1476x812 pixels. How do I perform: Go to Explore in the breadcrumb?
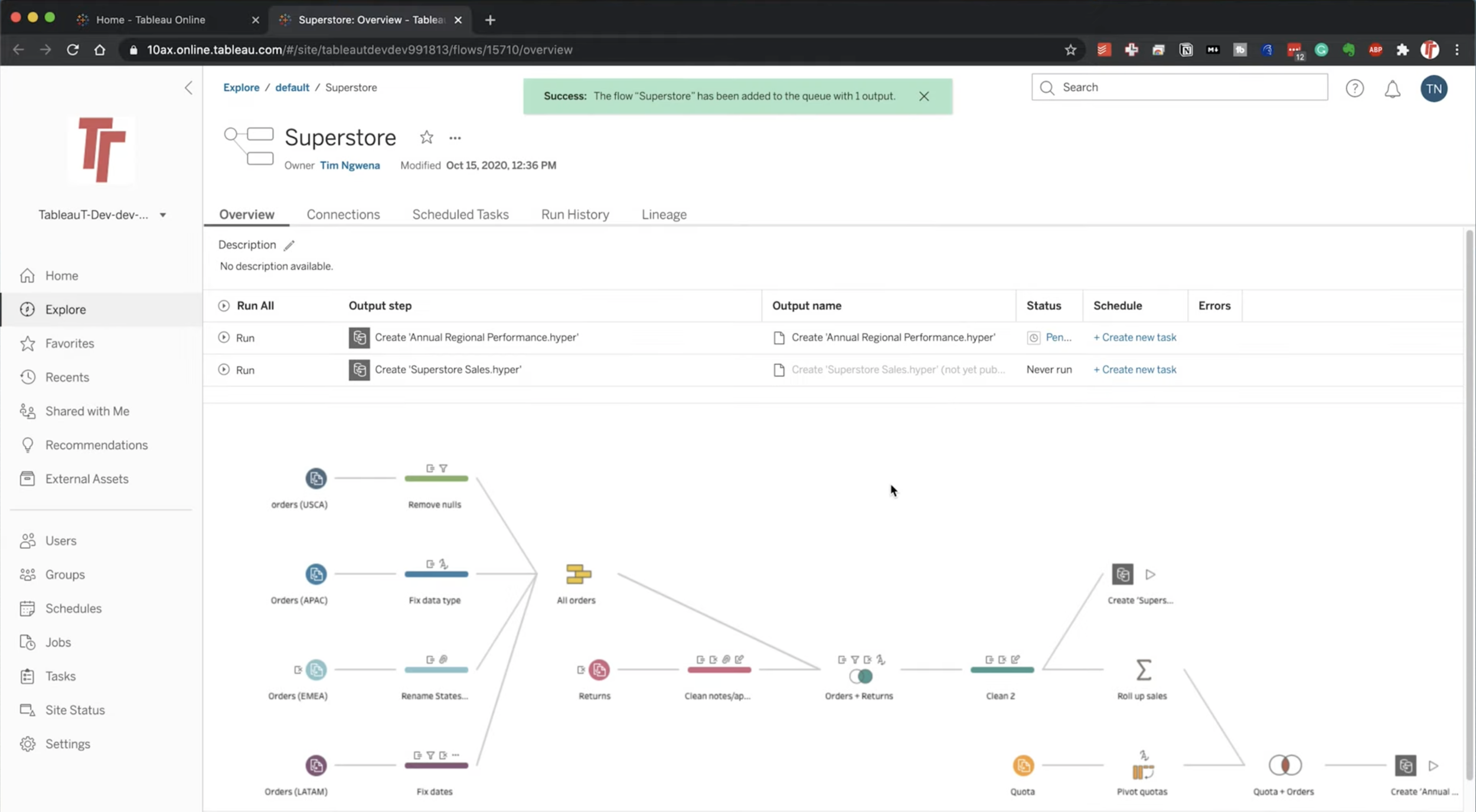tap(241, 87)
